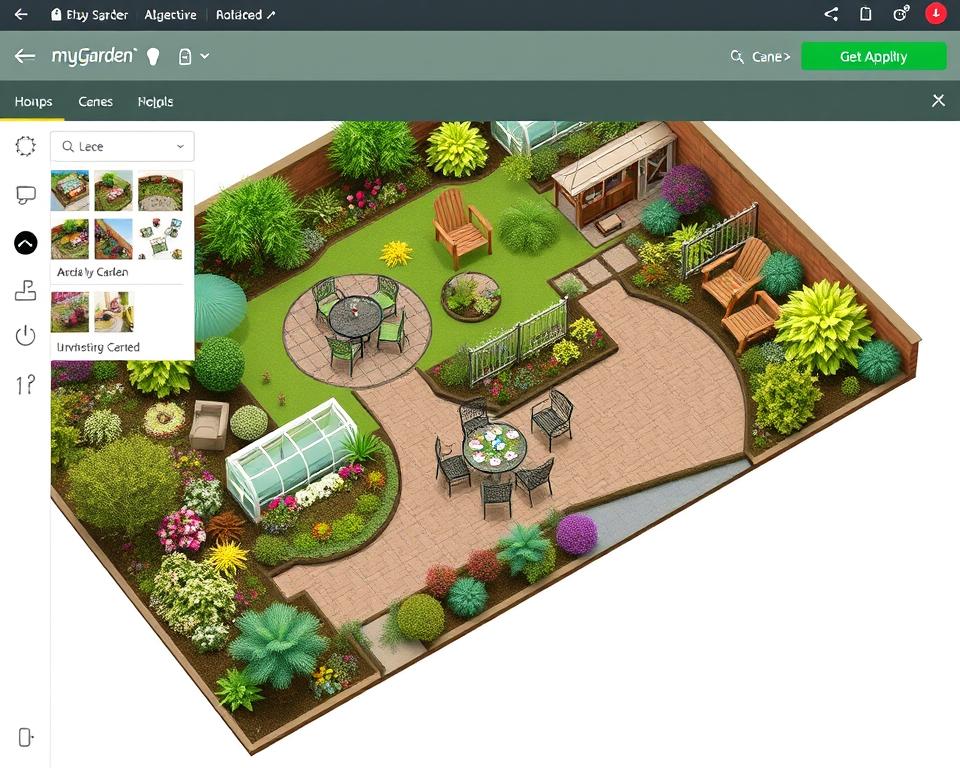Open the help icon in the left sidebar
Image resolution: width=960 pixels, height=768 pixels.
pyautogui.click(x=26, y=385)
